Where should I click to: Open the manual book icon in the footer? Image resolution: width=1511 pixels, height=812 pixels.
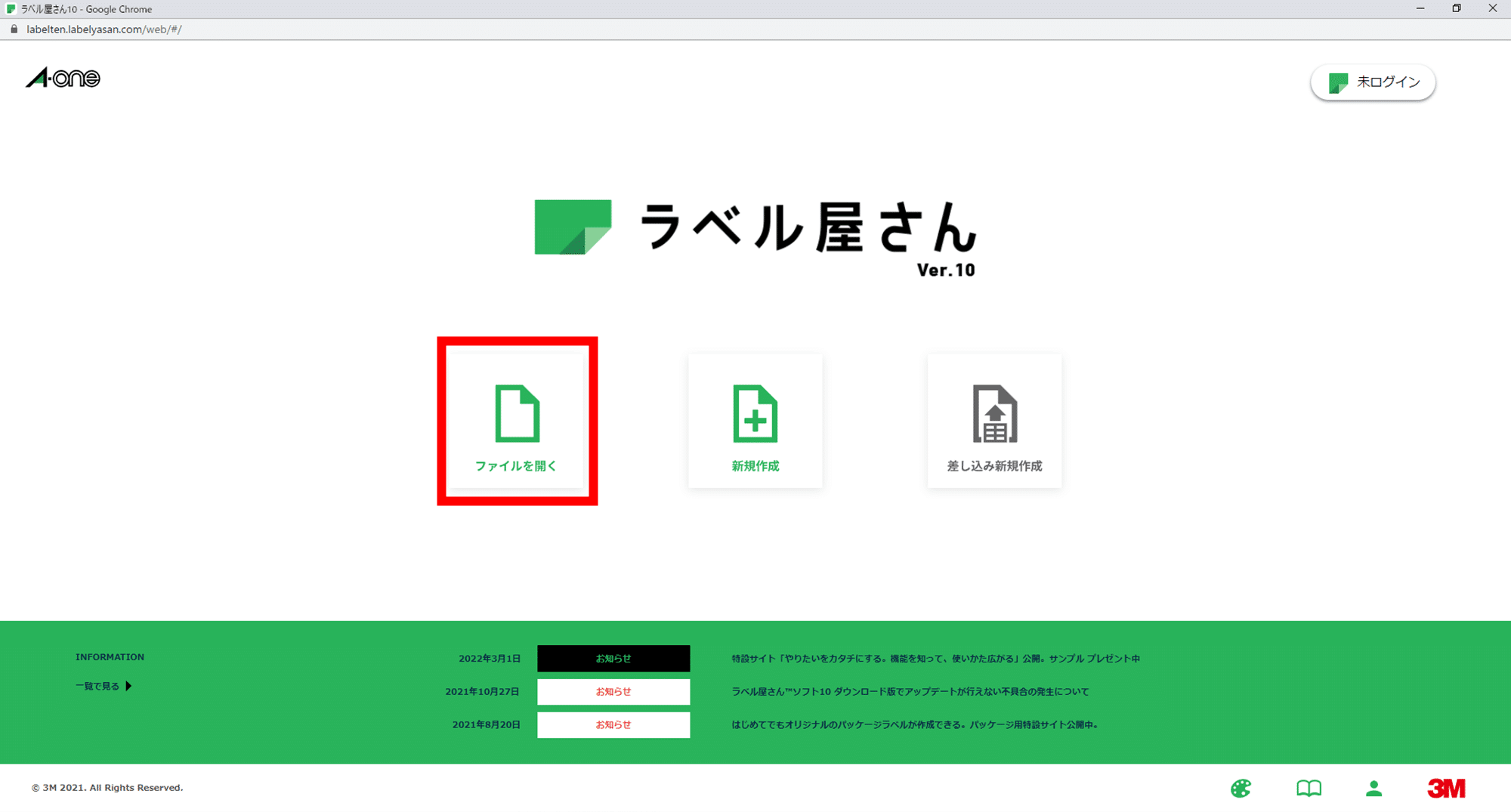(x=1309, y=789)
